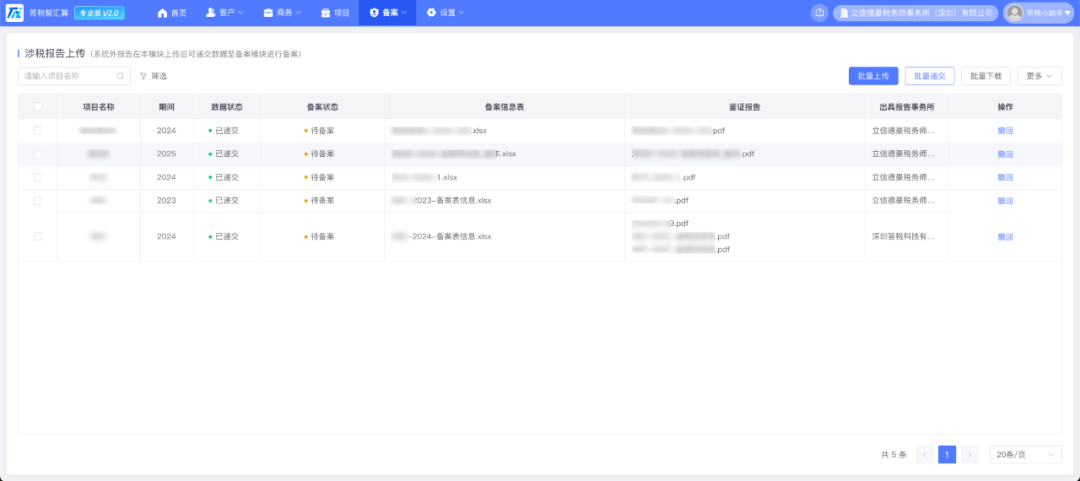
Task: Focus the 请输入项目名称 search field
Action: (x=74, y=76)
